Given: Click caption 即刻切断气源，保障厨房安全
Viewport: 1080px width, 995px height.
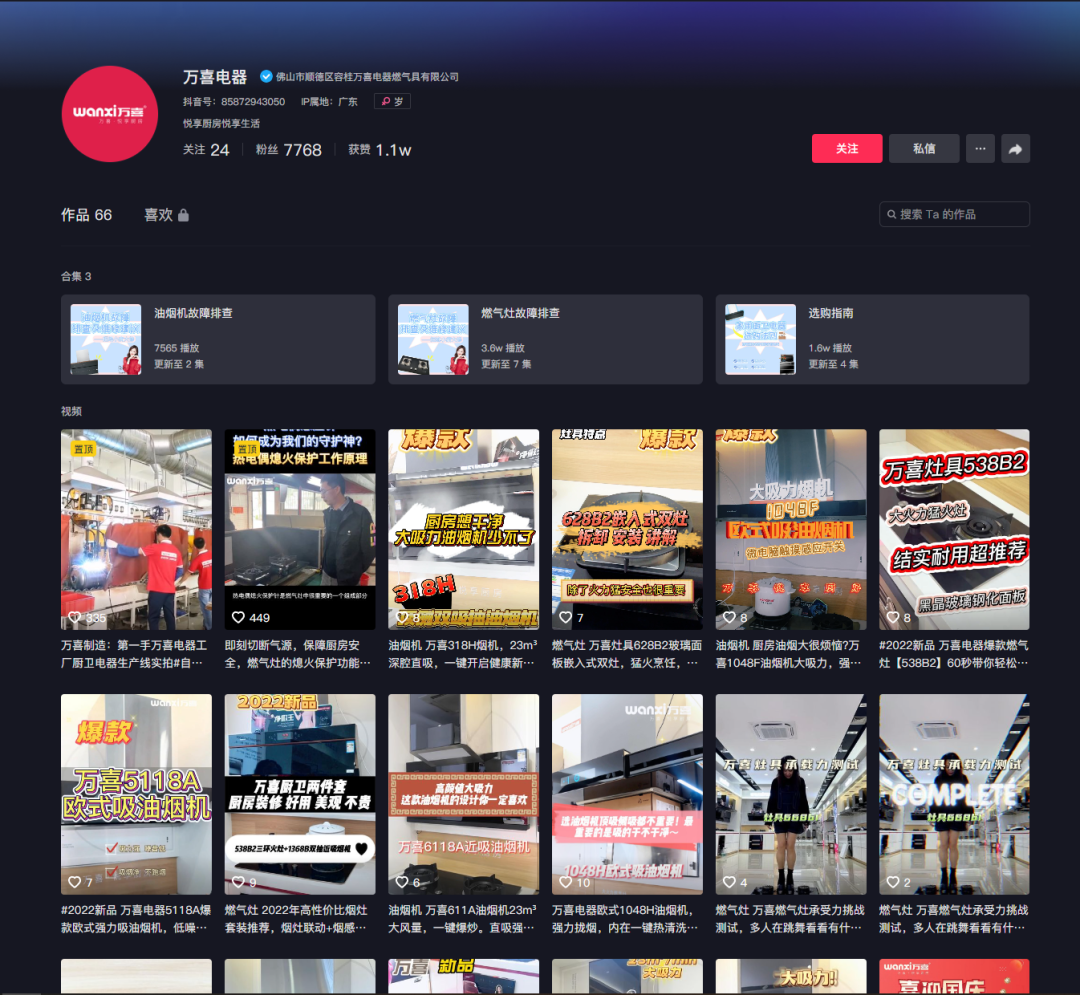Looking at the screenshot, I should tap(298, 654).
